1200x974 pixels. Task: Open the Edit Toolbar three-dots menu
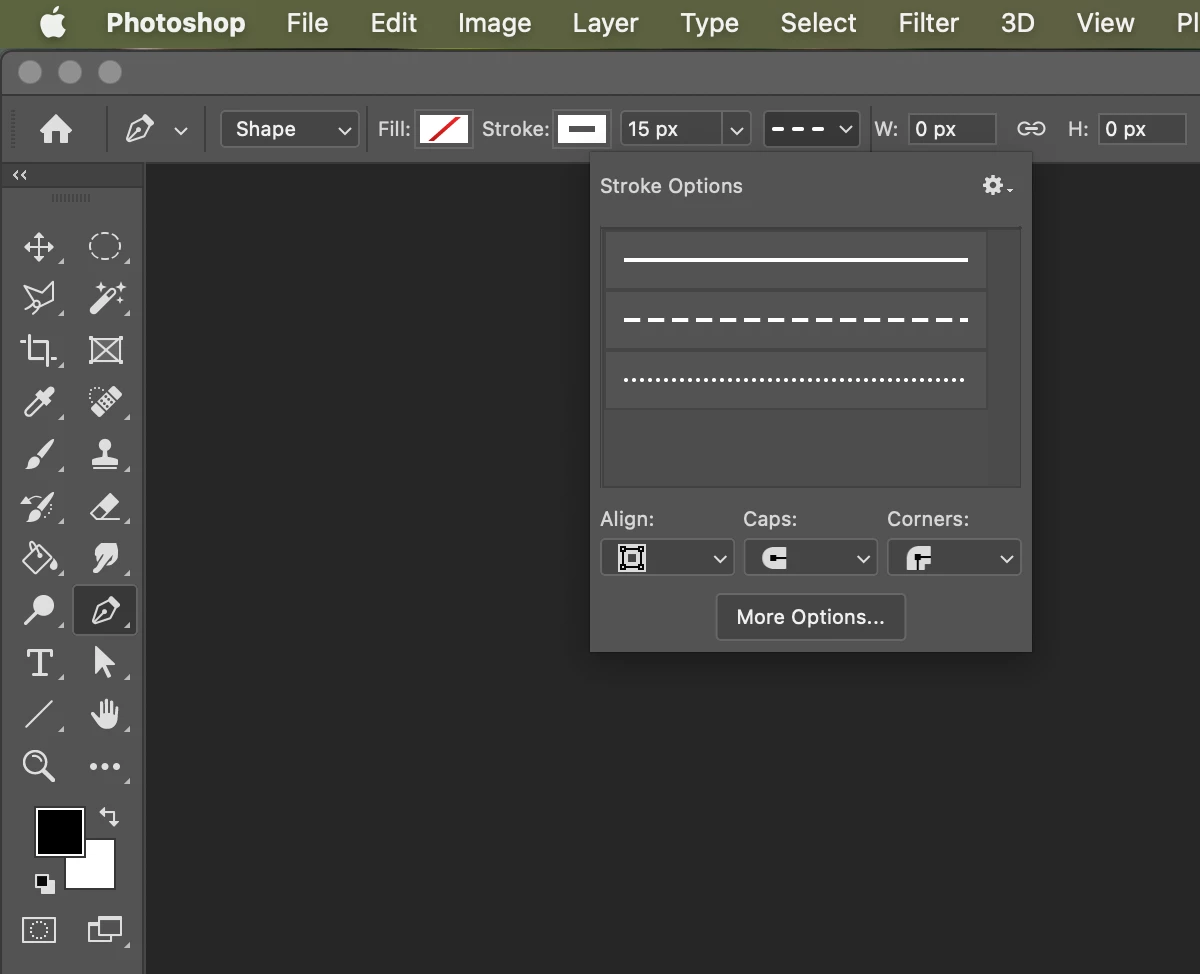pyautogui.click(x=105, y=767)
